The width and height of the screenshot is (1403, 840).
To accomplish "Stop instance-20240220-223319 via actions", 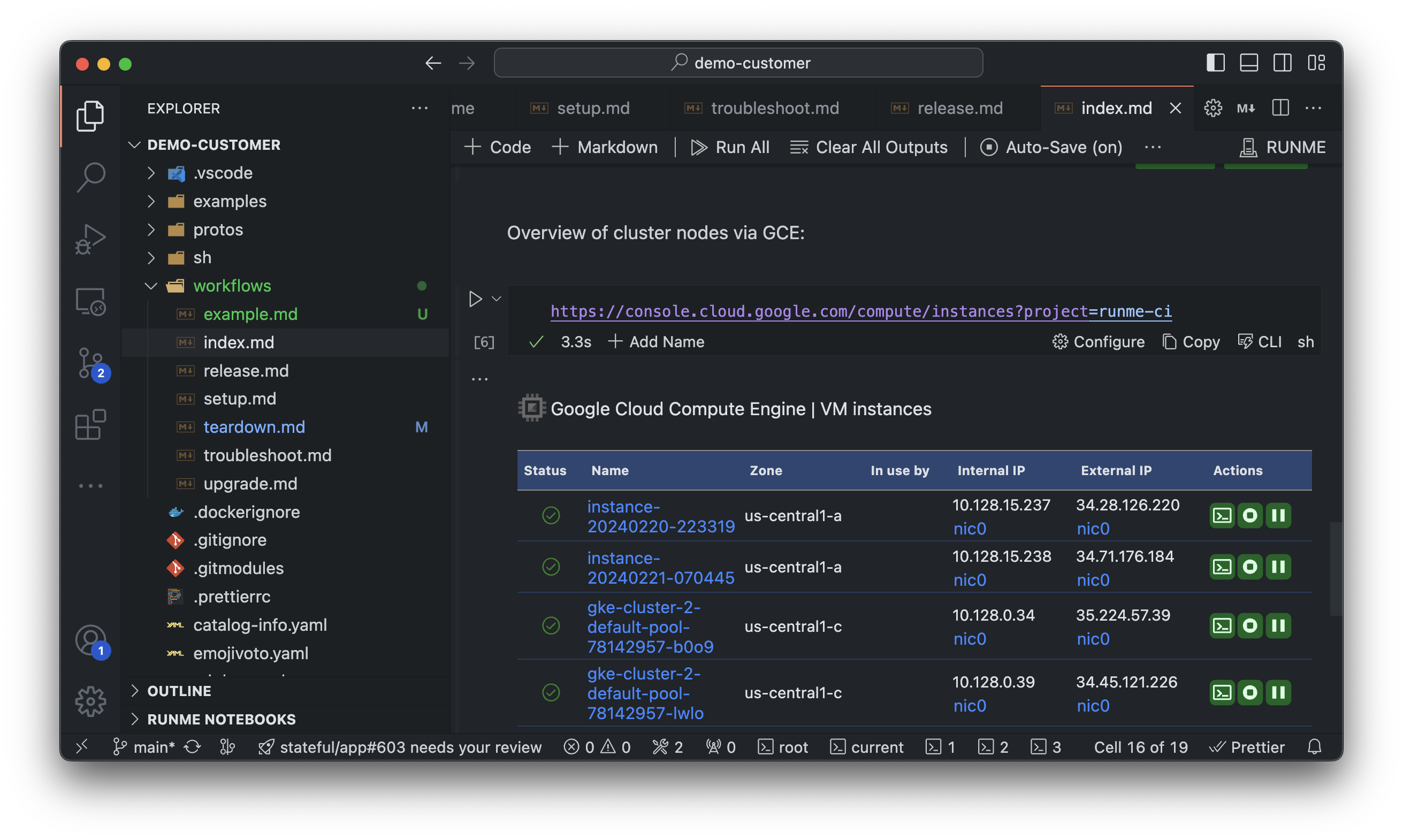I will 1249,515.
